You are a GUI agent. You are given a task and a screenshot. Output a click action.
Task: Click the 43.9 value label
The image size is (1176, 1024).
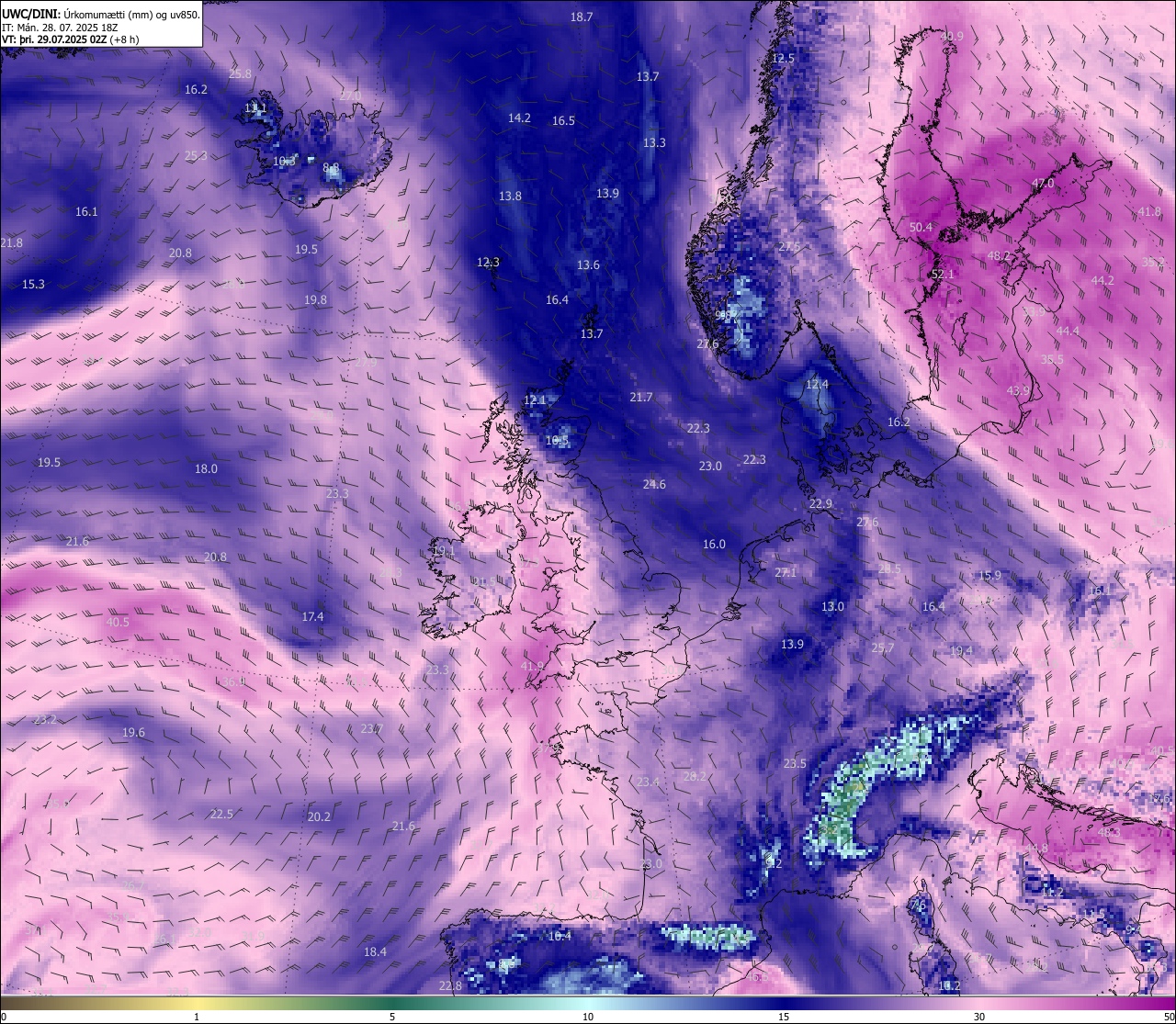[x=1018, y=390]
